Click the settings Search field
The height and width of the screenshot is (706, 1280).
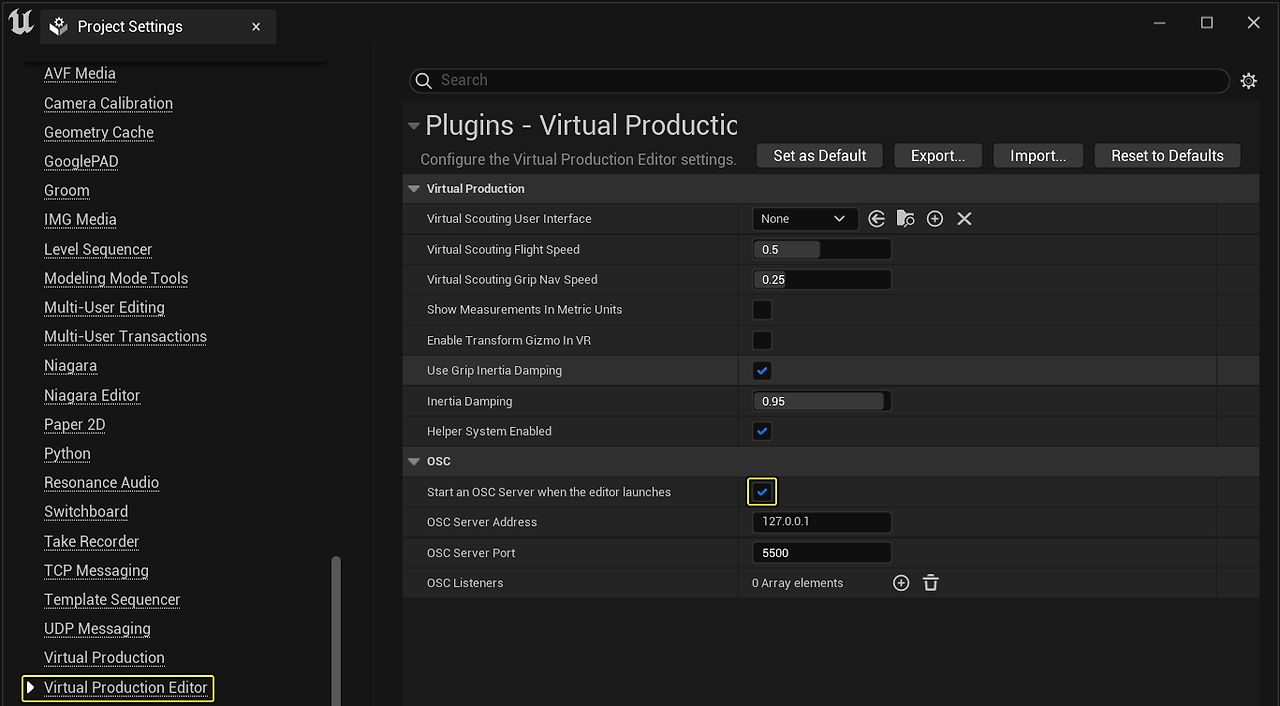point(820,81)
